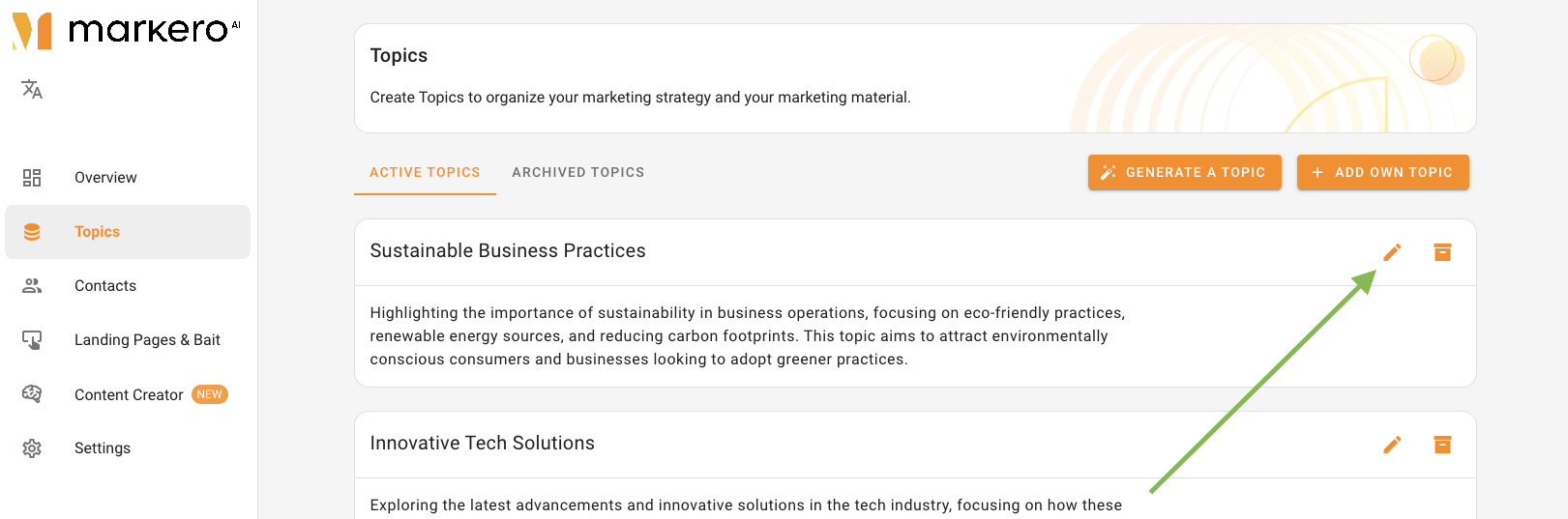Click the Contacts people icon
This screenshot has height=519, width=1568.
click(32, 286)
